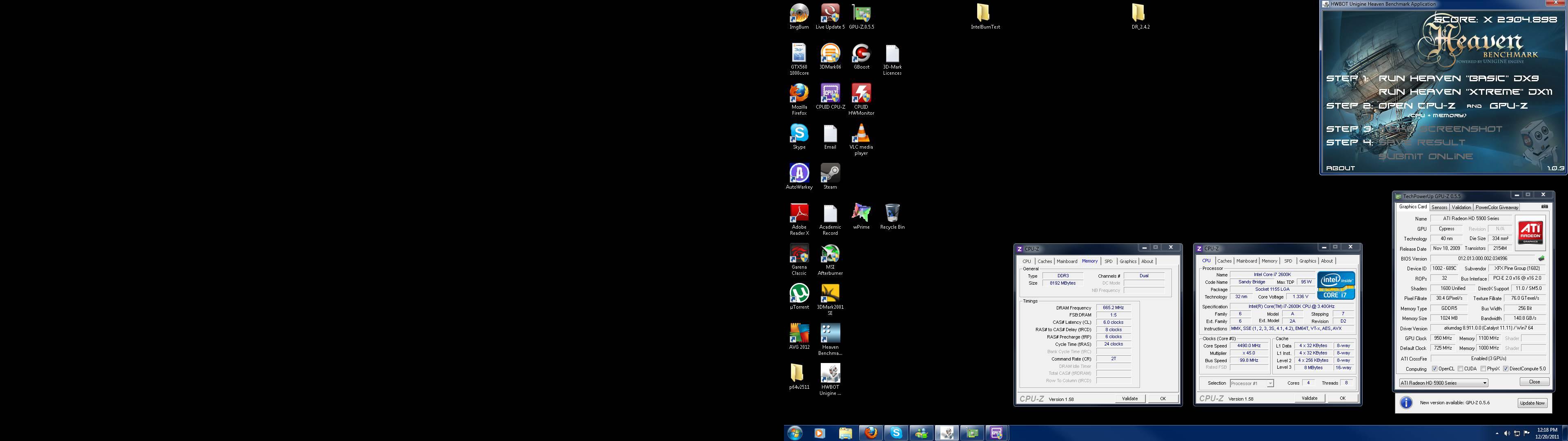This screenshot has height=441, width=1568.
Task: Open the 3D-Mark Licences desktop file
Action: tap(892, 60)
